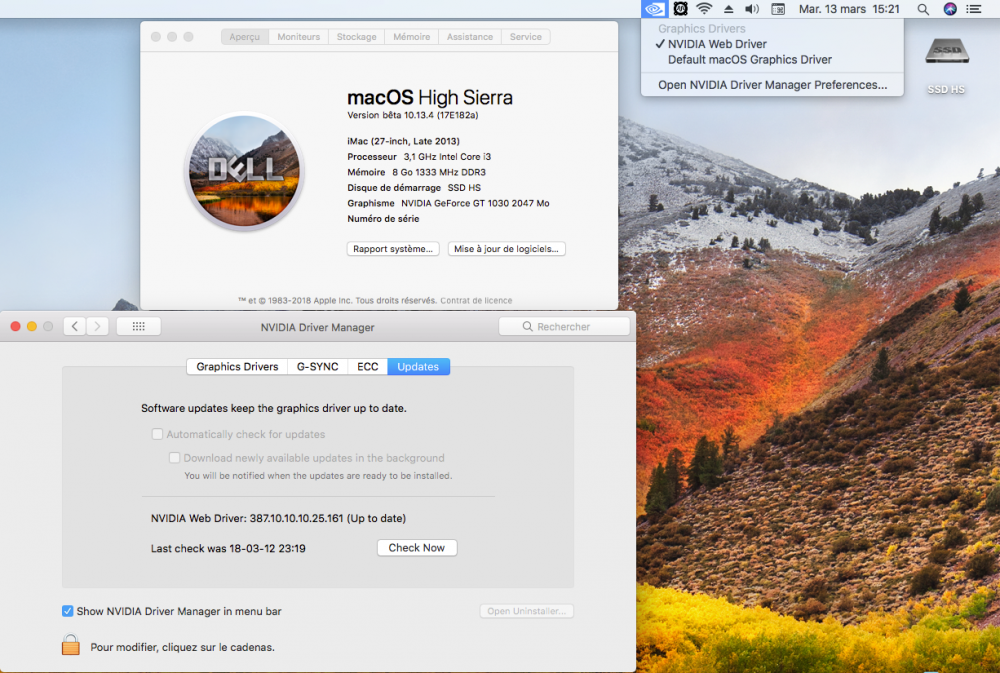This screenshot has width=1000, height=673.
Task: Click the Version bêta 10.13.4 text
Action: [413, 115]
